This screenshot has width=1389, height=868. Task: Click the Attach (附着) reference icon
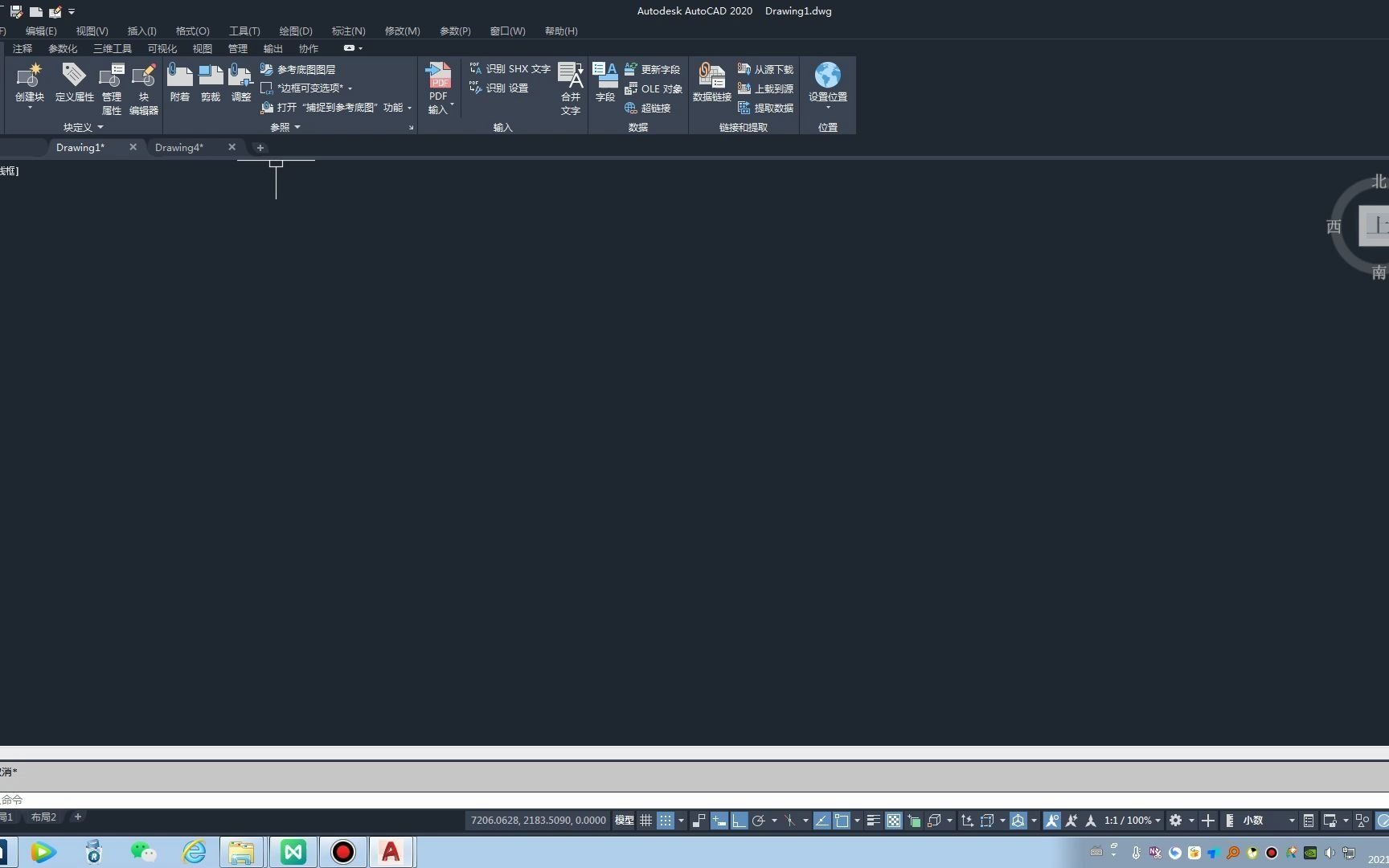[180, 82]
